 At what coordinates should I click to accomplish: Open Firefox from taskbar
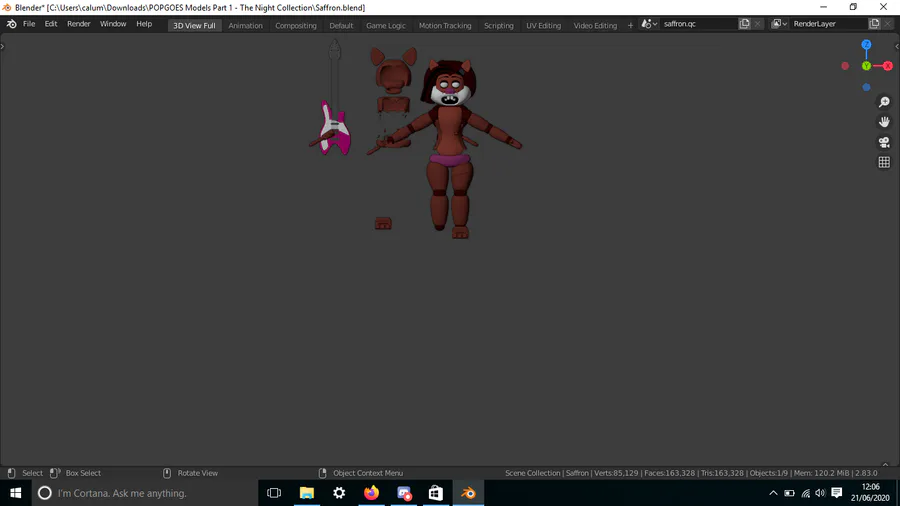coord(371,493)
